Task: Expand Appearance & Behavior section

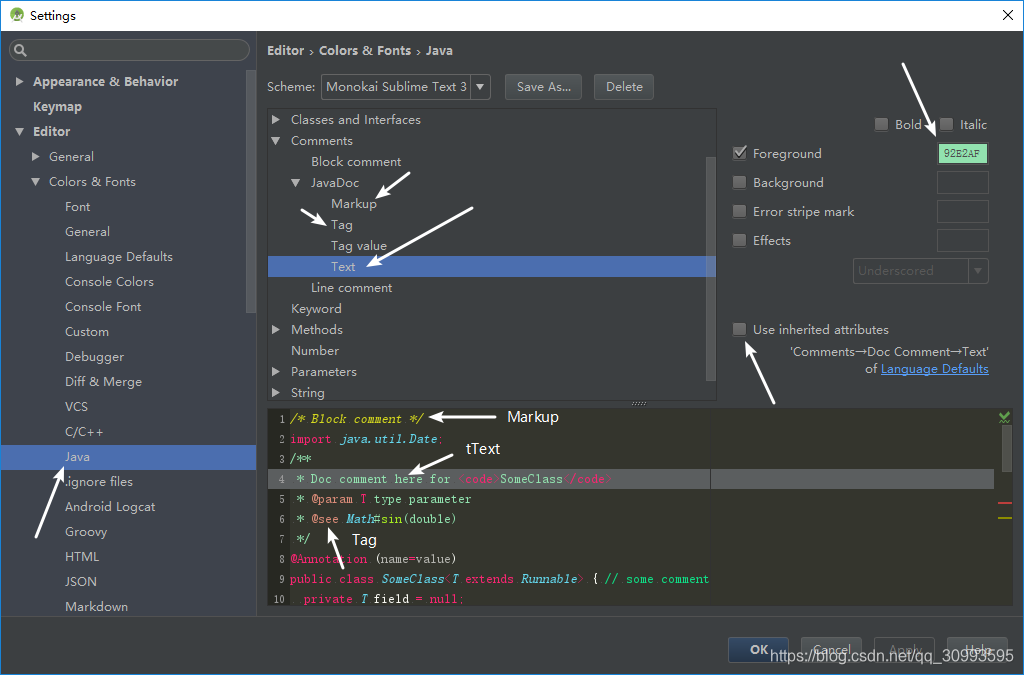Action: tap(20, 82)
